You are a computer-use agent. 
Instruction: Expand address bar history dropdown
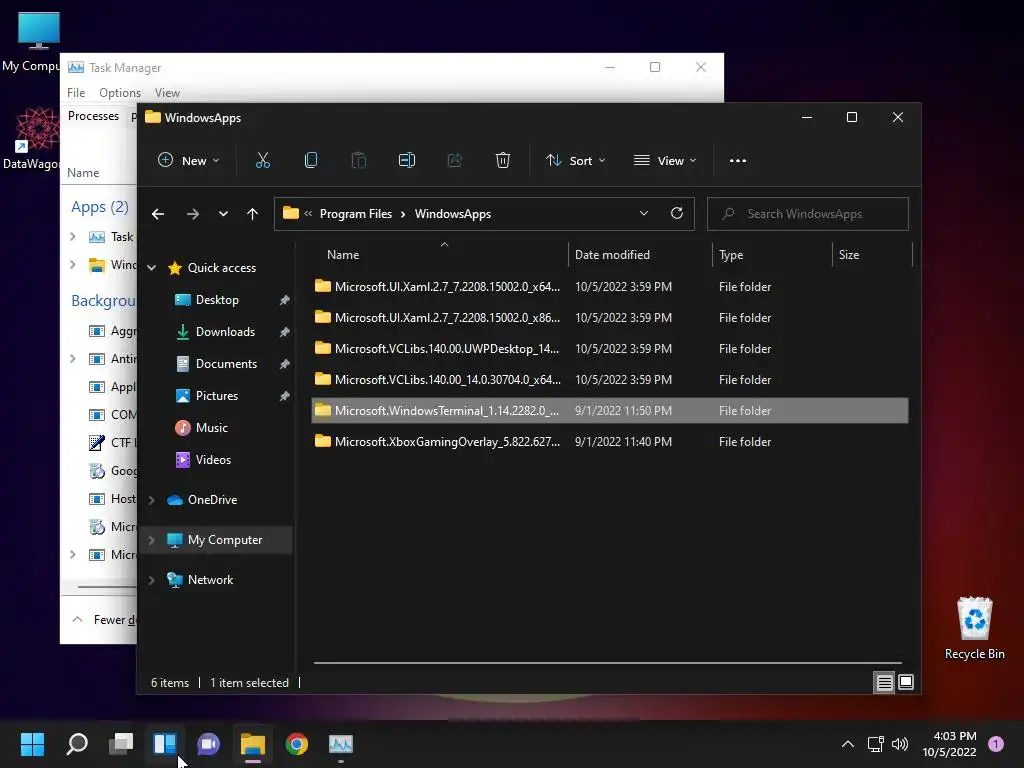pyautogui.click(x=644, y=214)
